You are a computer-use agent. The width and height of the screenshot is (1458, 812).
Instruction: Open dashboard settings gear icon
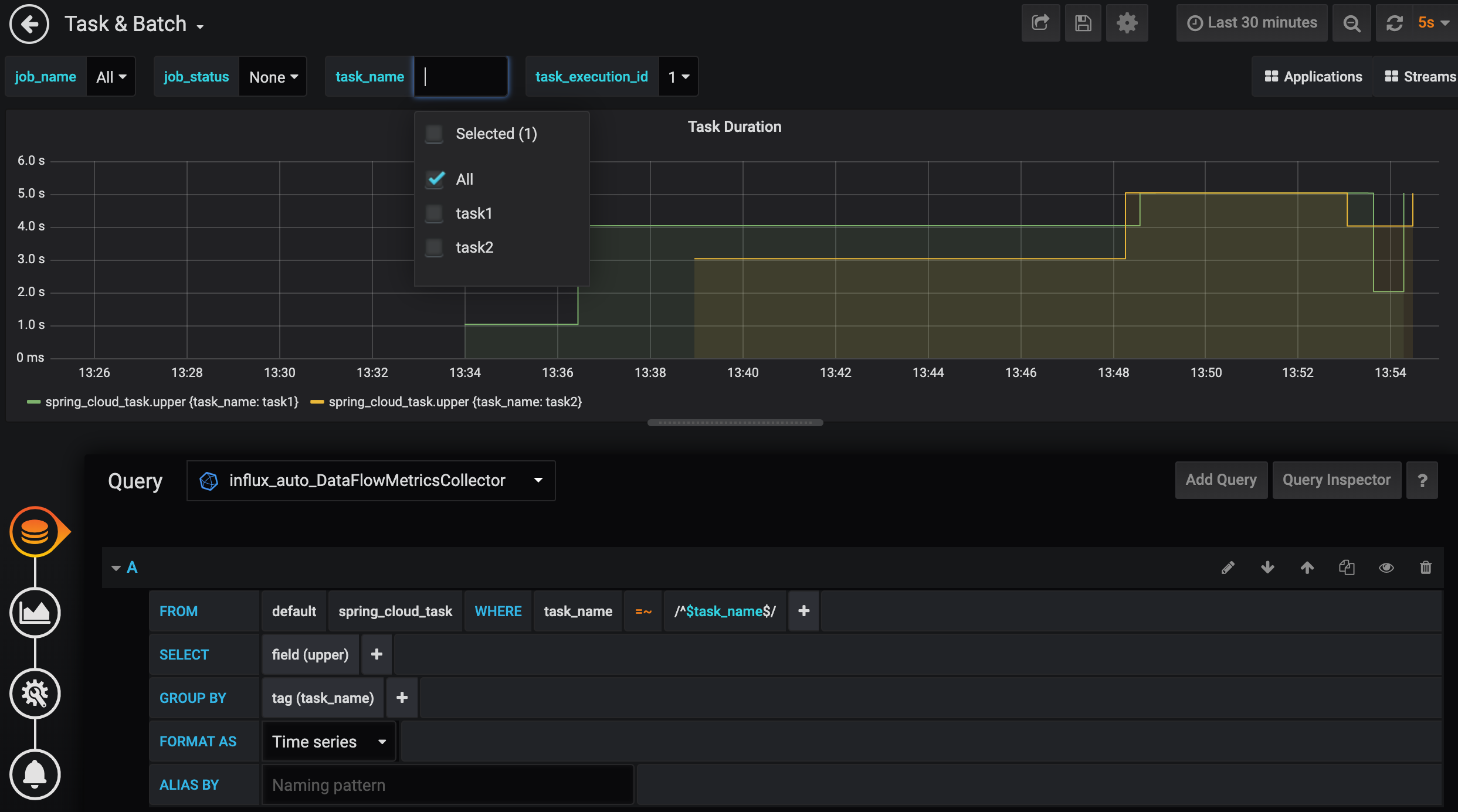(x=1126, y=23)
